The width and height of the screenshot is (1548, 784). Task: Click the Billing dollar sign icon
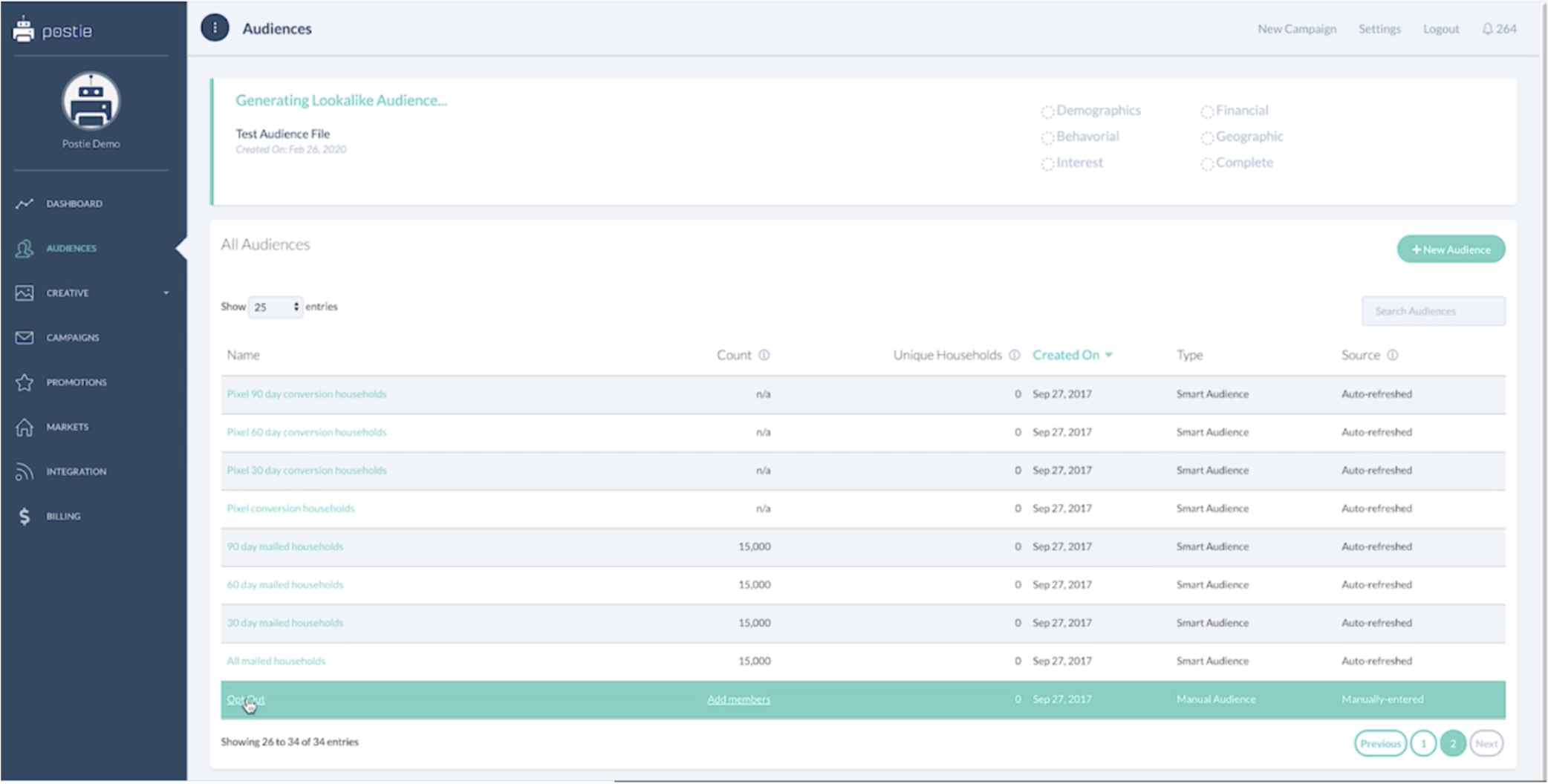(x=25, y=516)
